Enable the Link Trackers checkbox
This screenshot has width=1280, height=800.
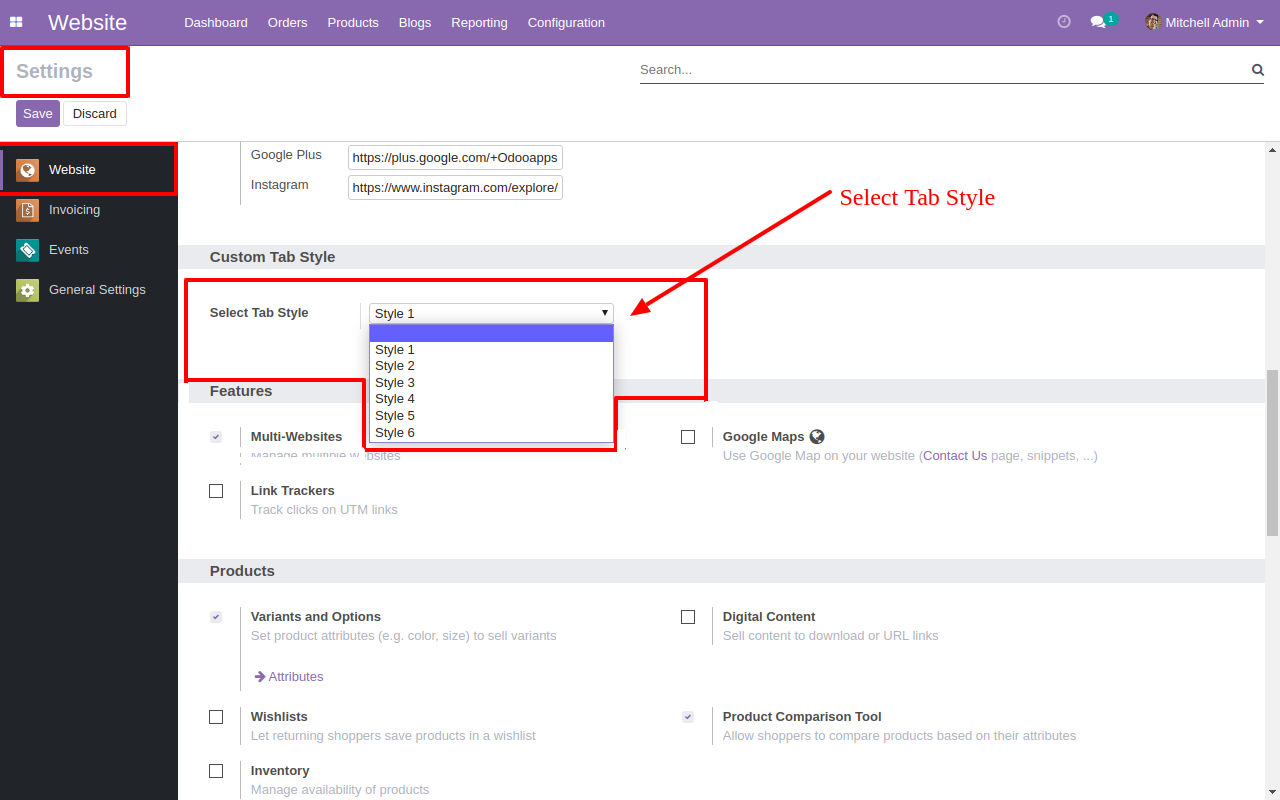coord(216,491)
